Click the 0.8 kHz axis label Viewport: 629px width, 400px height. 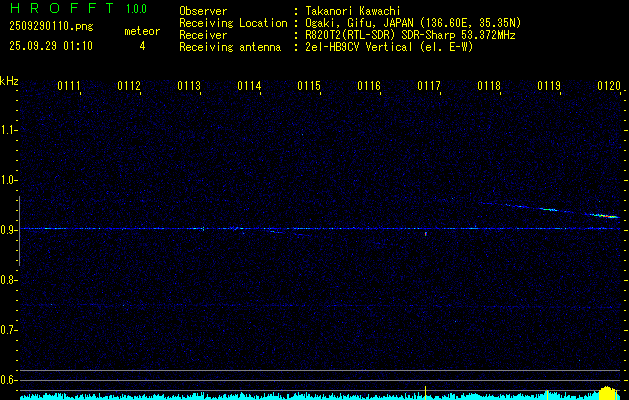point(8,280)
